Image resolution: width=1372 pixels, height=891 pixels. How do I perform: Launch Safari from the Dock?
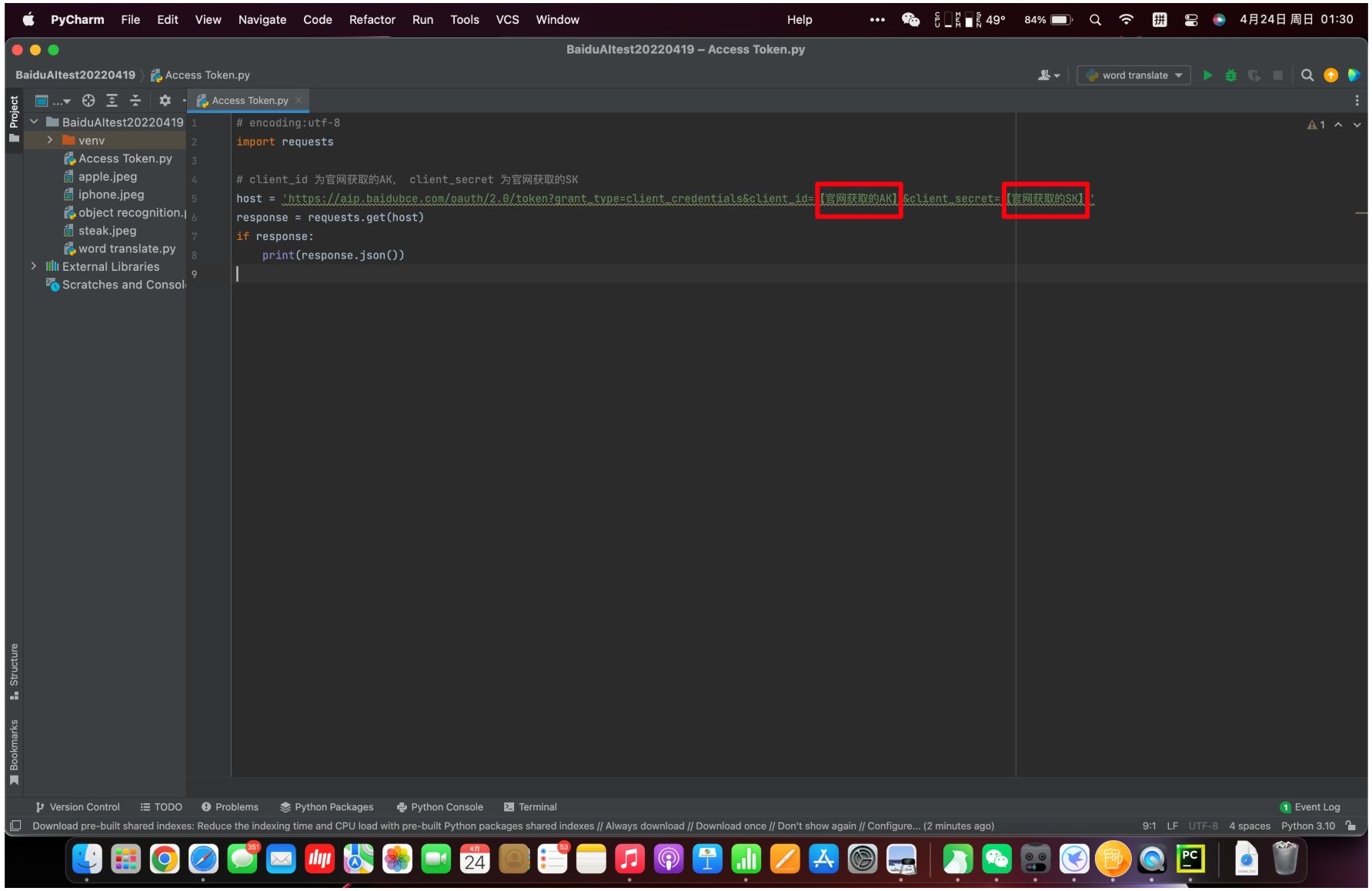pyautogui.click(x=203, y=859)
